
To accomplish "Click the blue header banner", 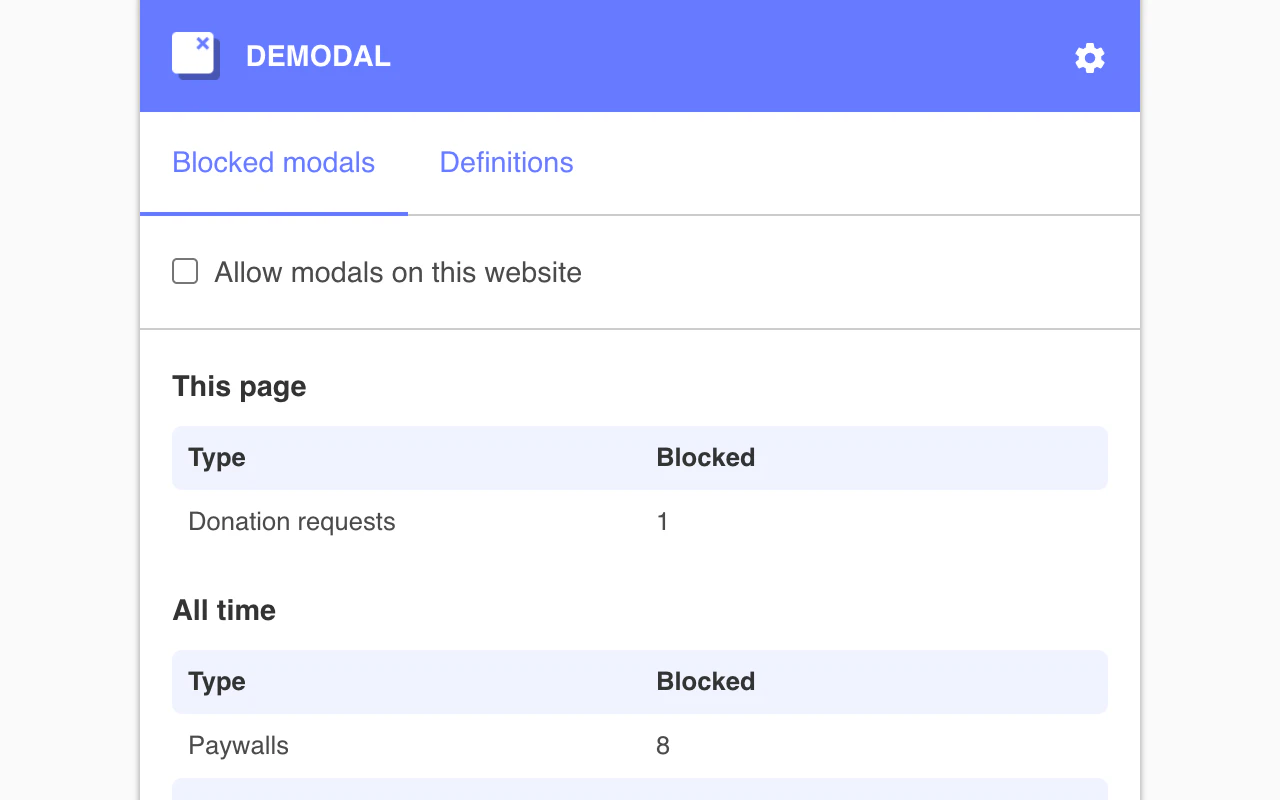I will 640,56.
